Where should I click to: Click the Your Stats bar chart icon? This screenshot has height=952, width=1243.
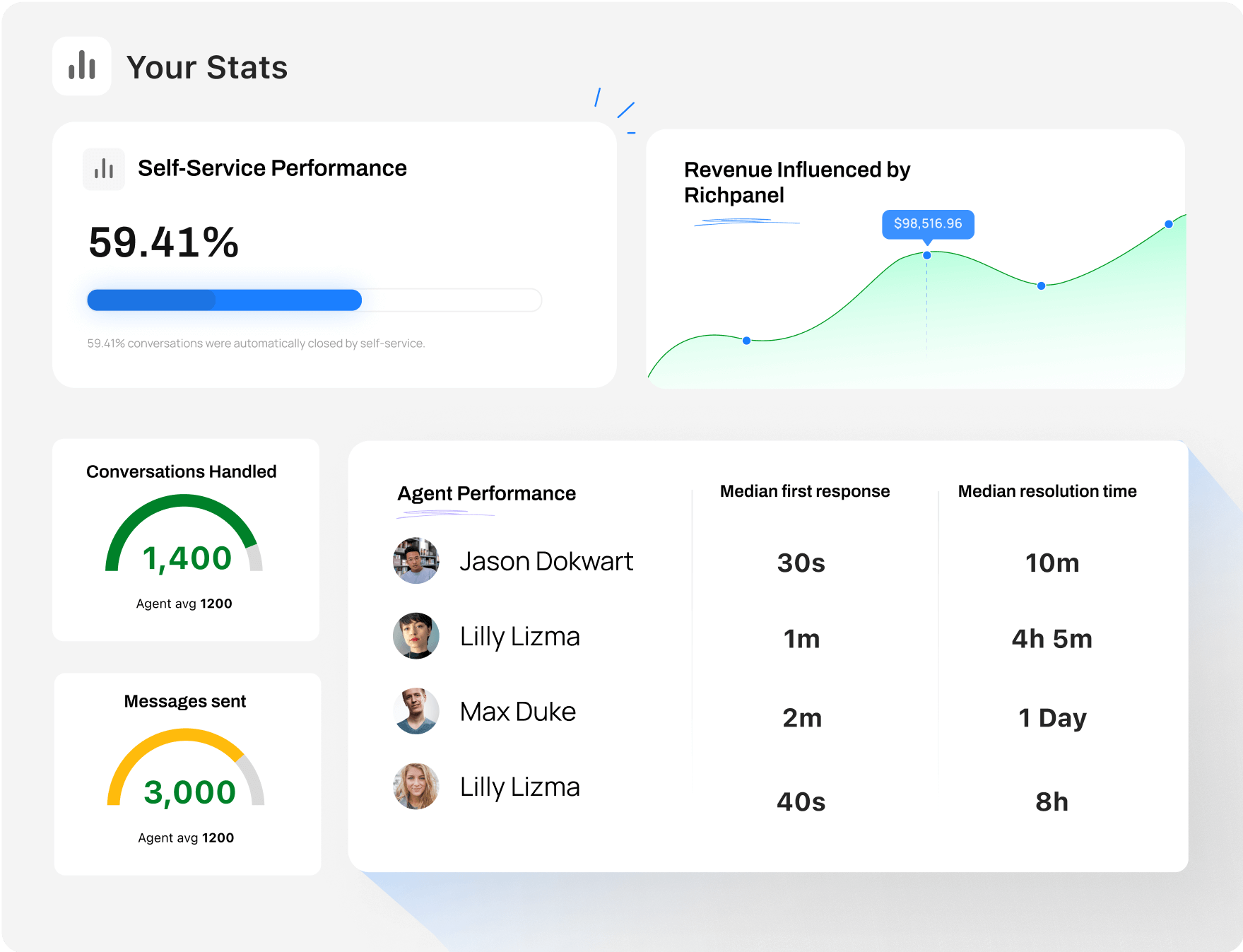point(82,66)
